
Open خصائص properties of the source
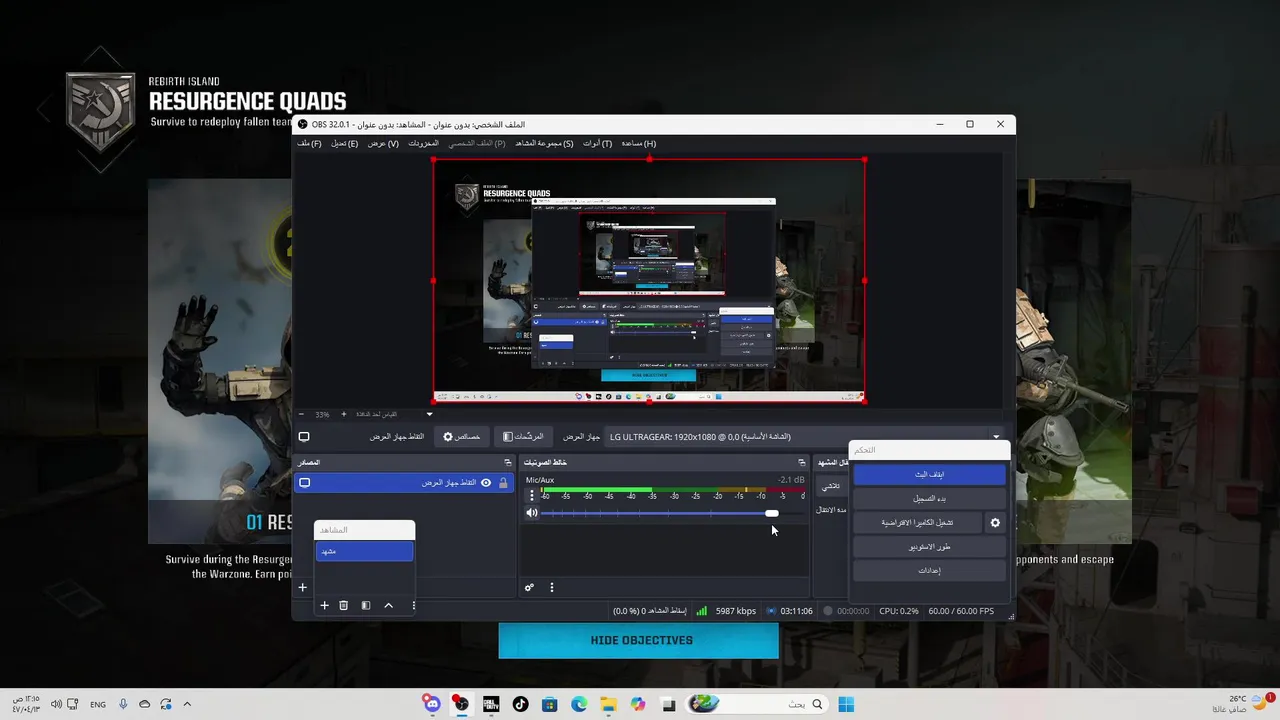point(462,437)
